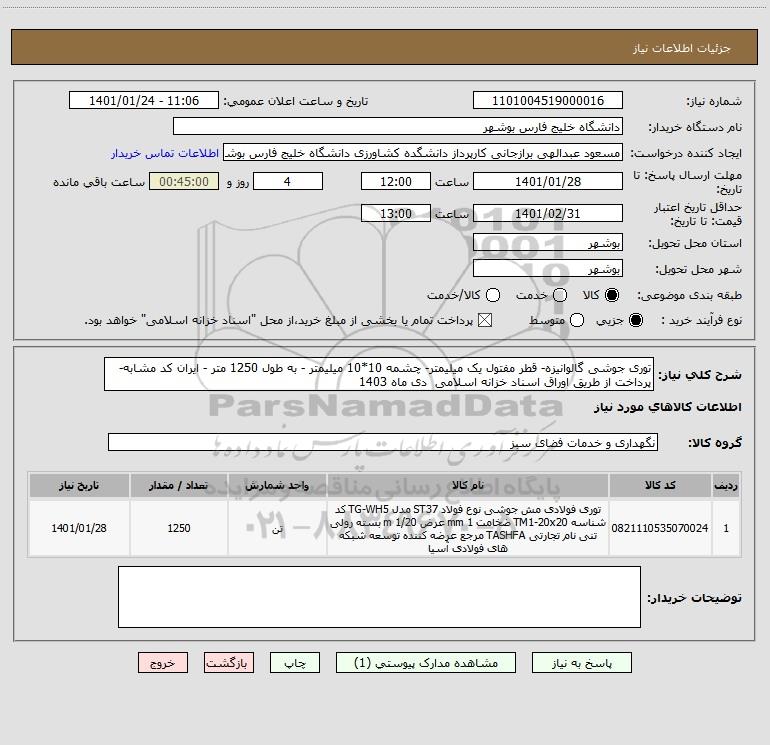
Task: Click the واحد شمارش column header
Action: (x=277, y=485)
